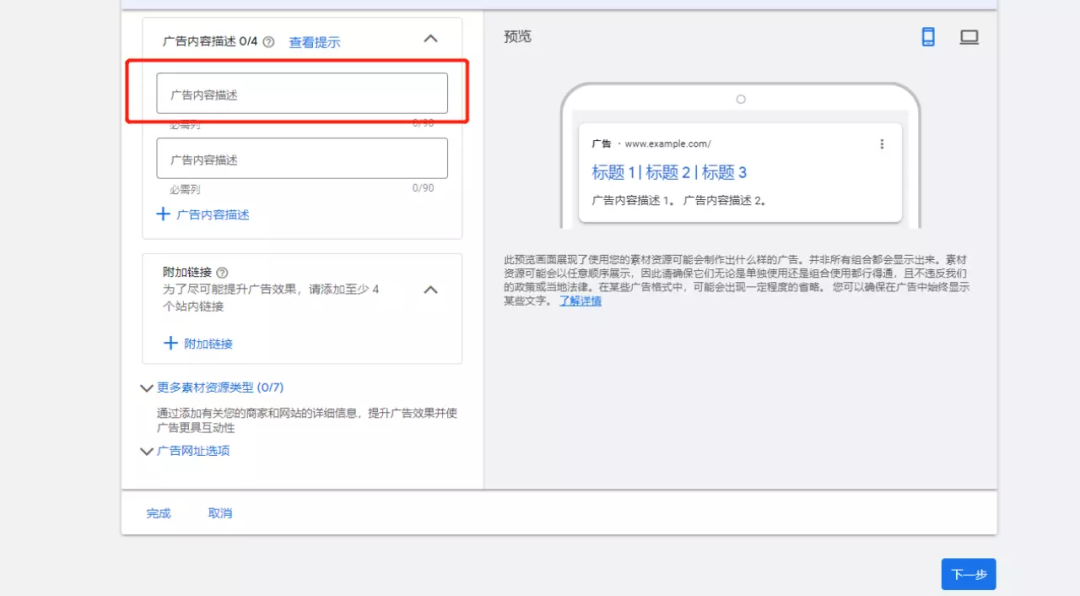This screenshot has width=1080, height=596.
Task: Collapse the 附加链接 section chevron
Action: click(x=430, y=289)
